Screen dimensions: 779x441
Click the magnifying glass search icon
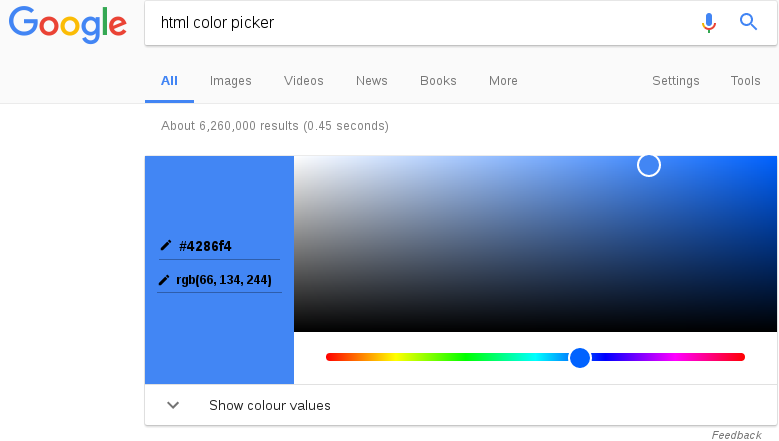point(749,22)
